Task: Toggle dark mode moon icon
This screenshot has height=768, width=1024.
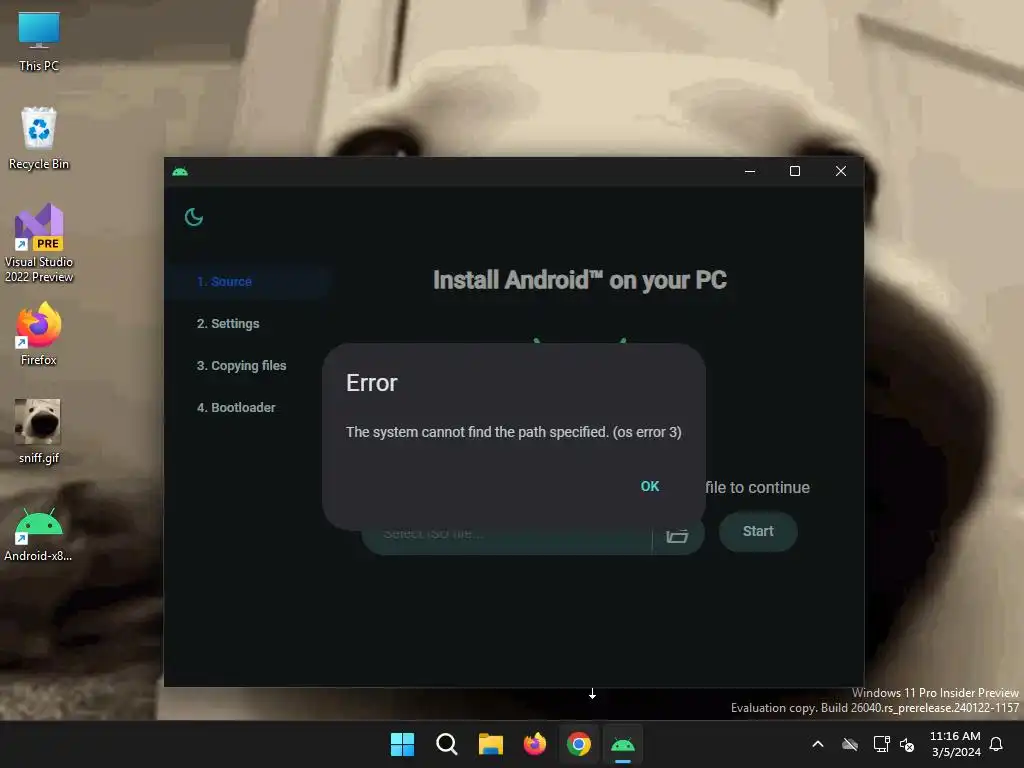Action: point(194,217)
